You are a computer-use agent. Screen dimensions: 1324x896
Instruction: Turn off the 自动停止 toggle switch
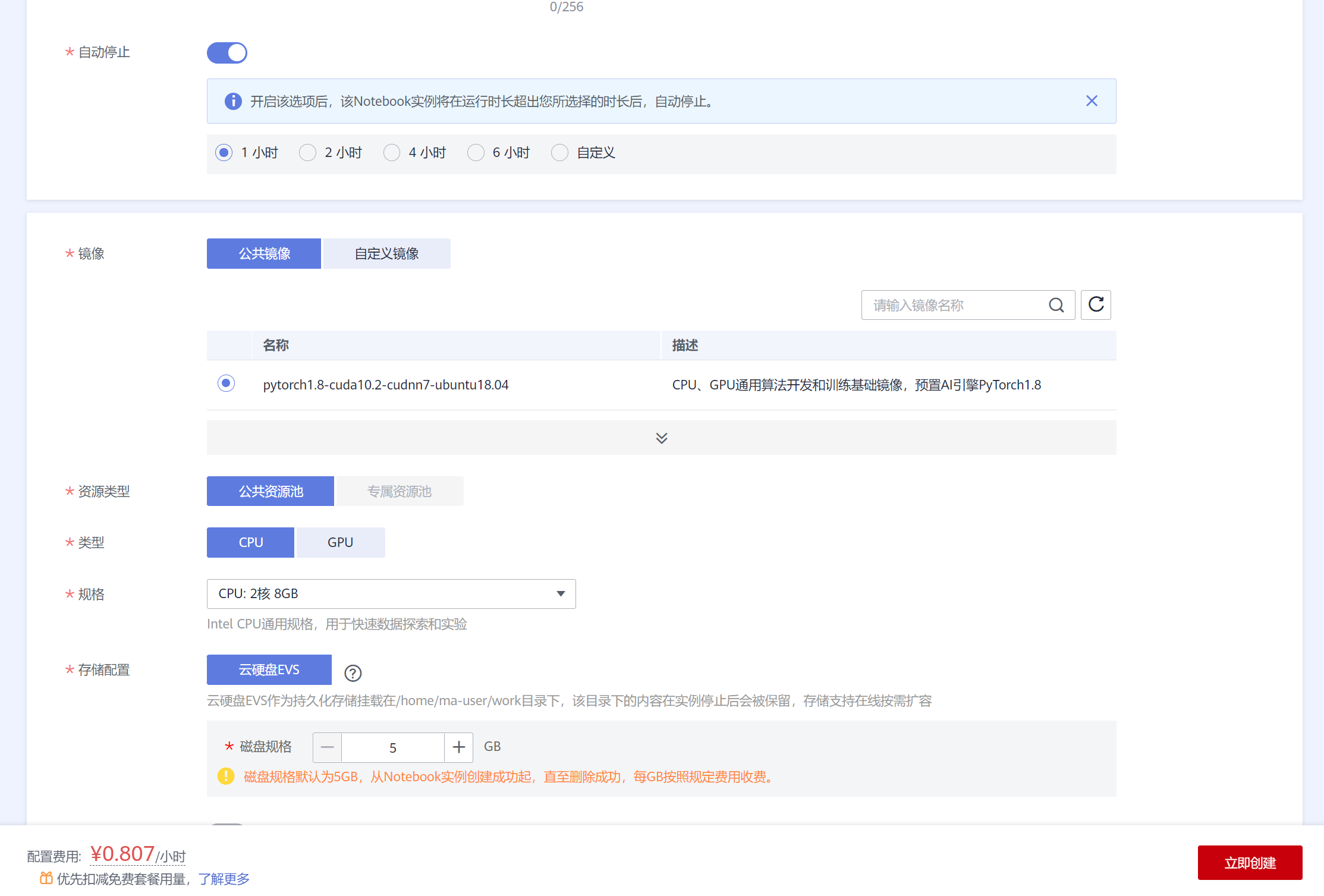click(x=227, y=53)
